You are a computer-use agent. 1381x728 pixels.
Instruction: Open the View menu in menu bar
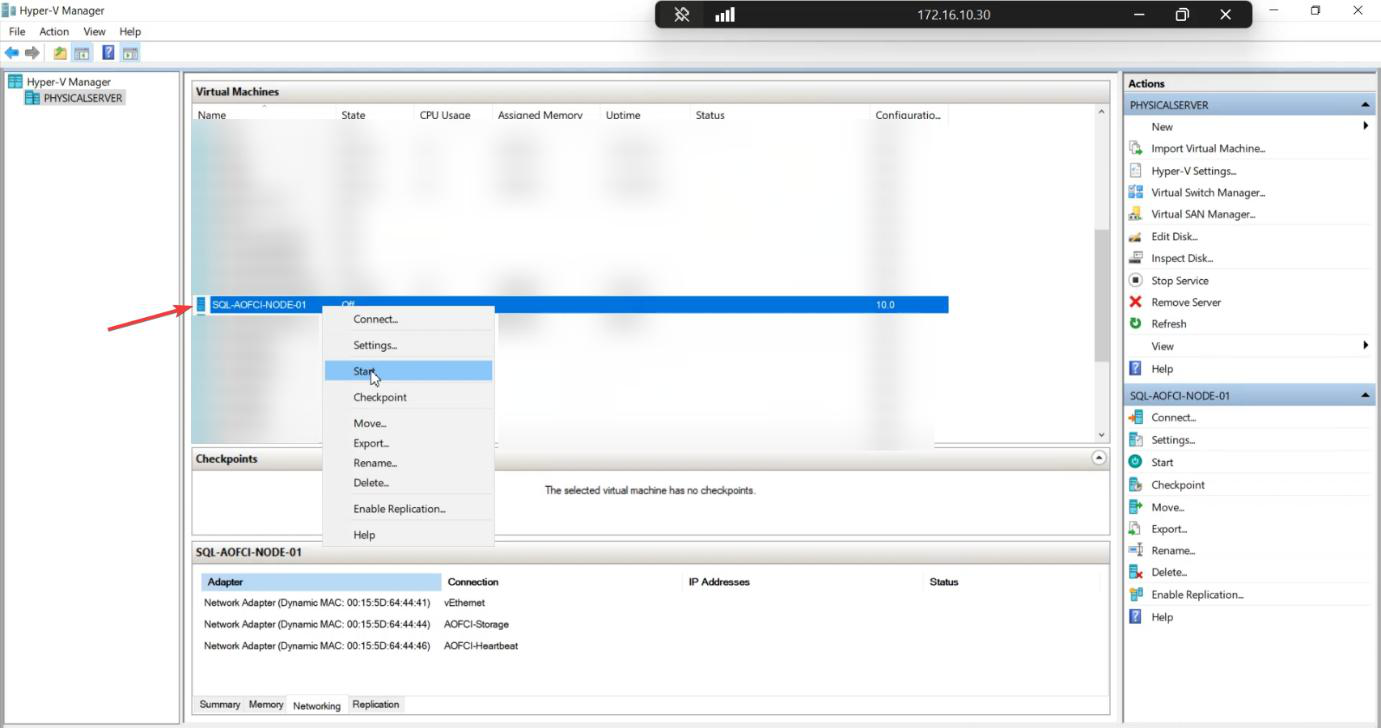click(94, 32)
